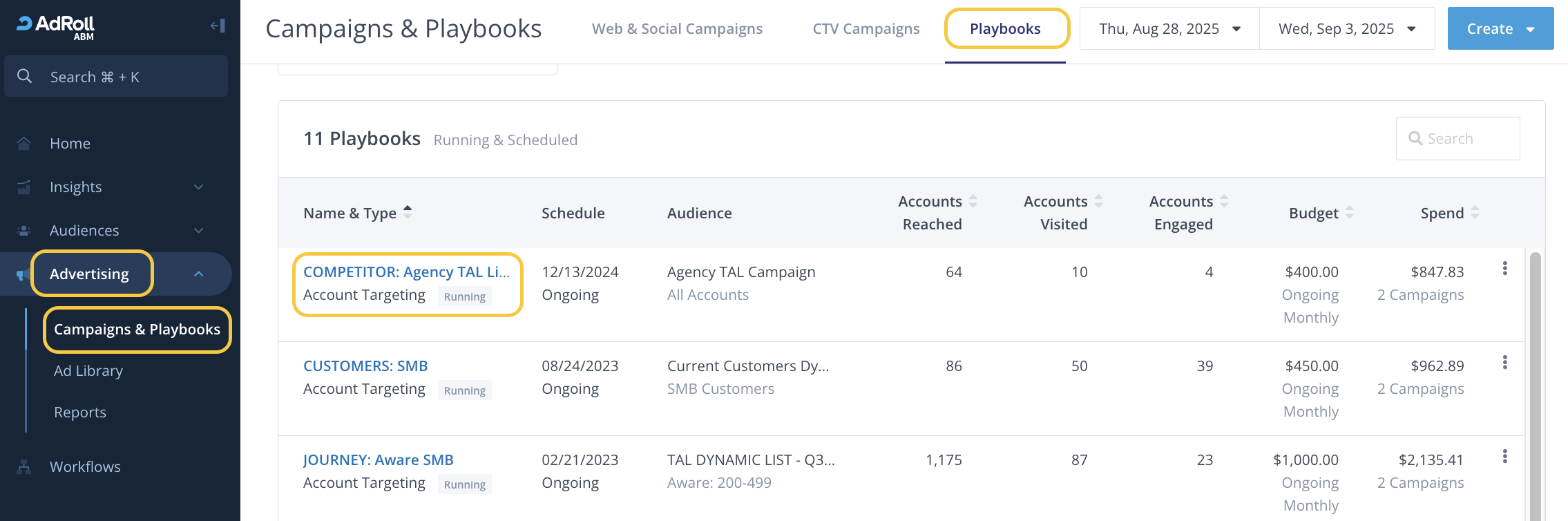The height and width of the screenshot is (521, 1568).
Task: Collapse the sidebar with the arrow icon
Action: pos(218,26)
